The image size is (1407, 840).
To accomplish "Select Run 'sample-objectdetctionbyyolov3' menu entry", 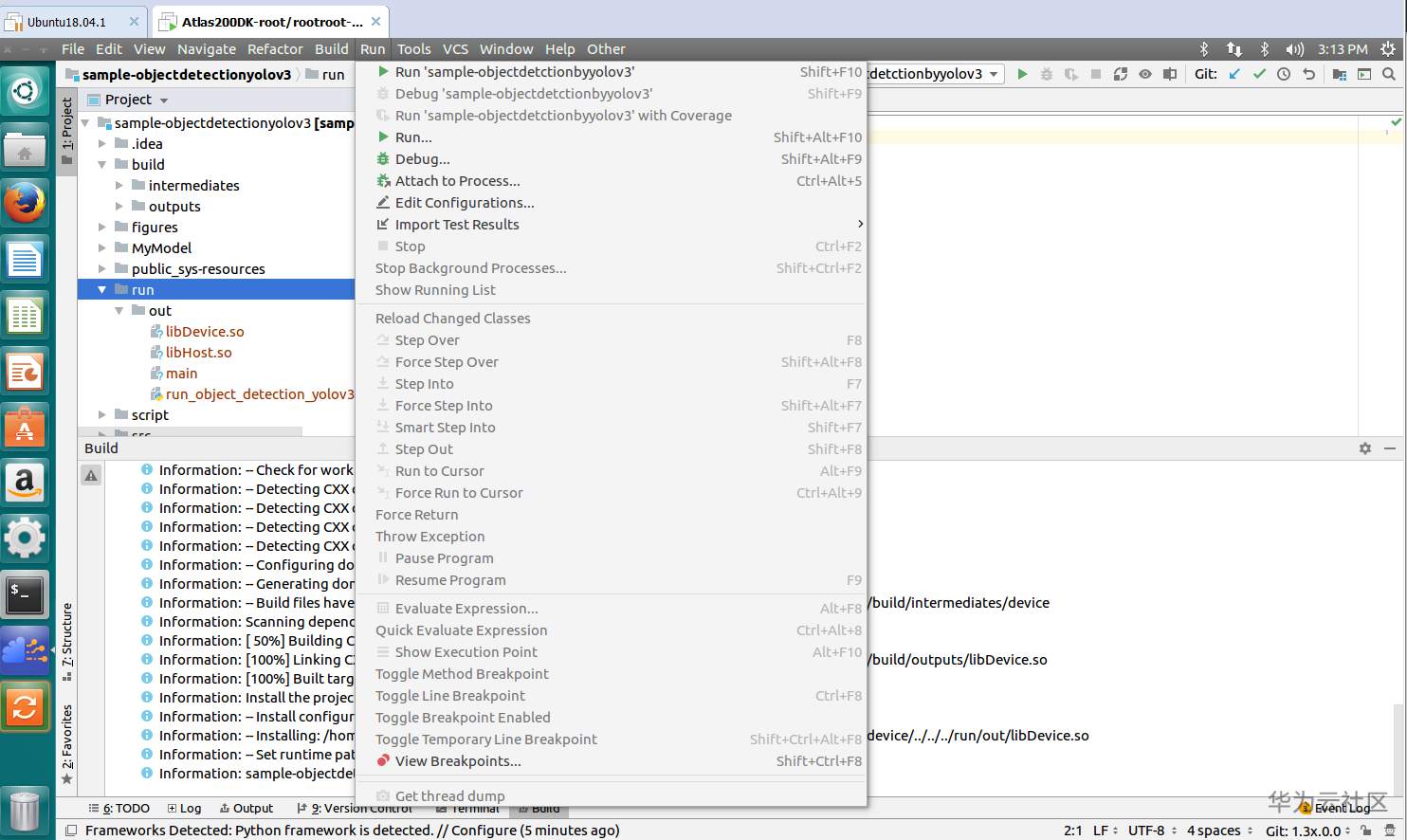I will [x=612, y=72].
